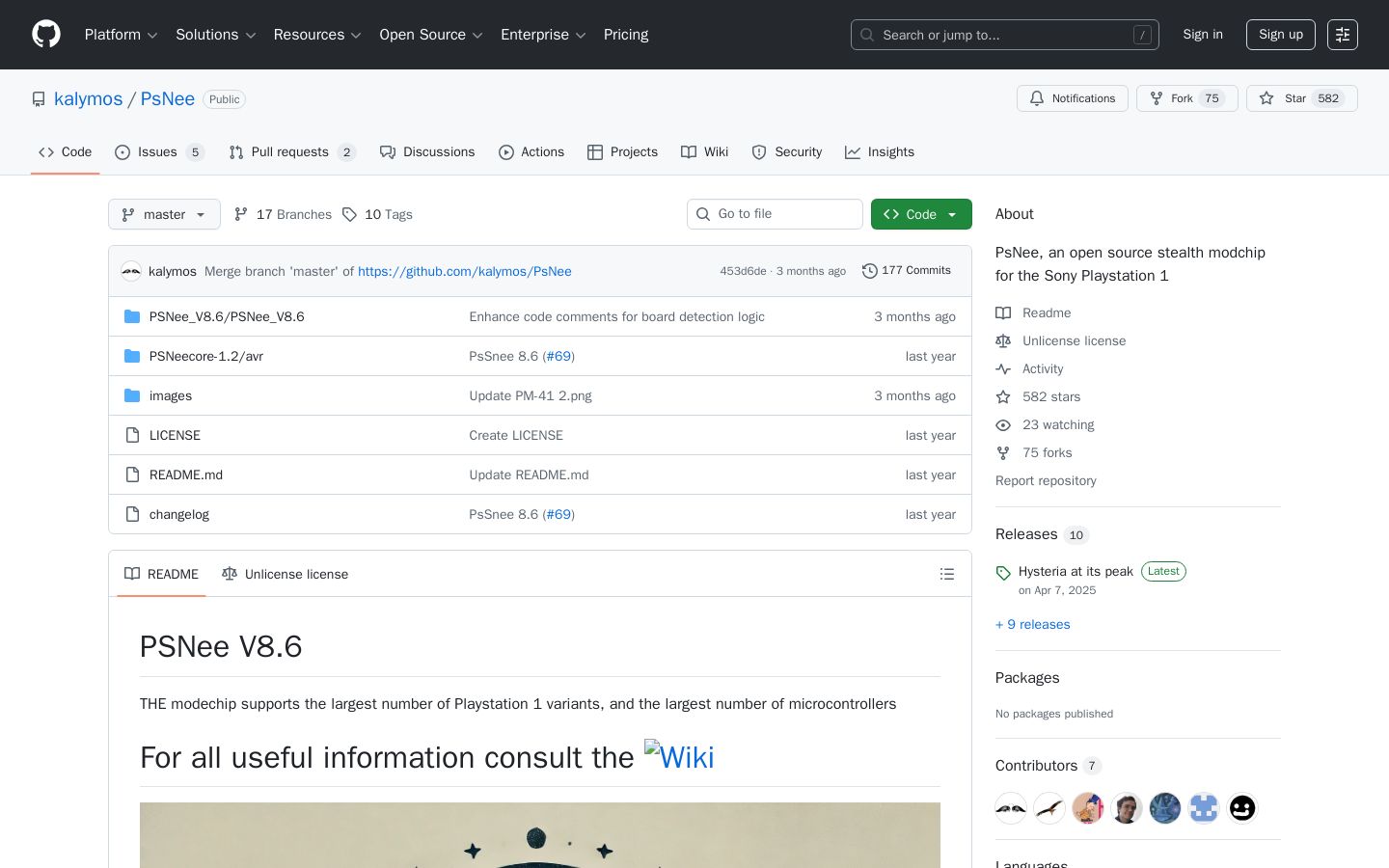Open the #69 link in PSNeecore row
1389x868 pixels.
coord(558,356)
